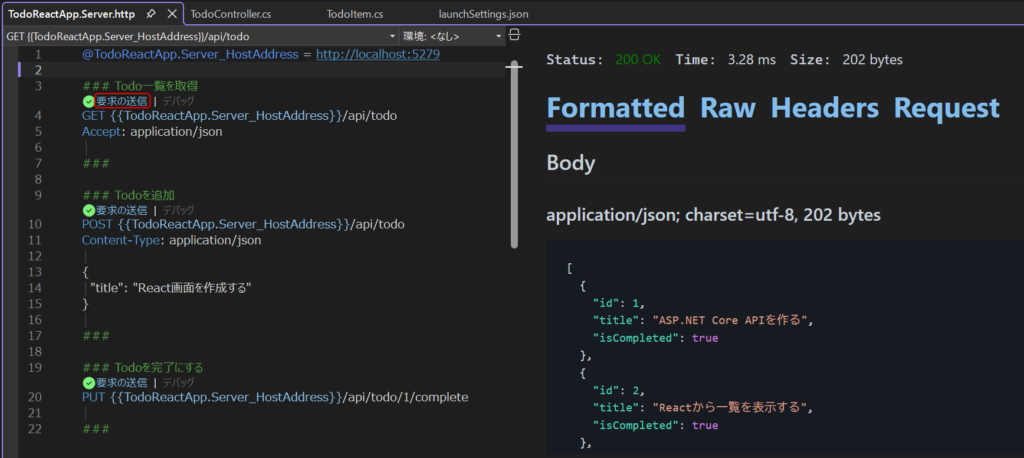Select the launchSettings.json tab
Viewport: 1024px width, 458px height.
click(x=483, y=15)
